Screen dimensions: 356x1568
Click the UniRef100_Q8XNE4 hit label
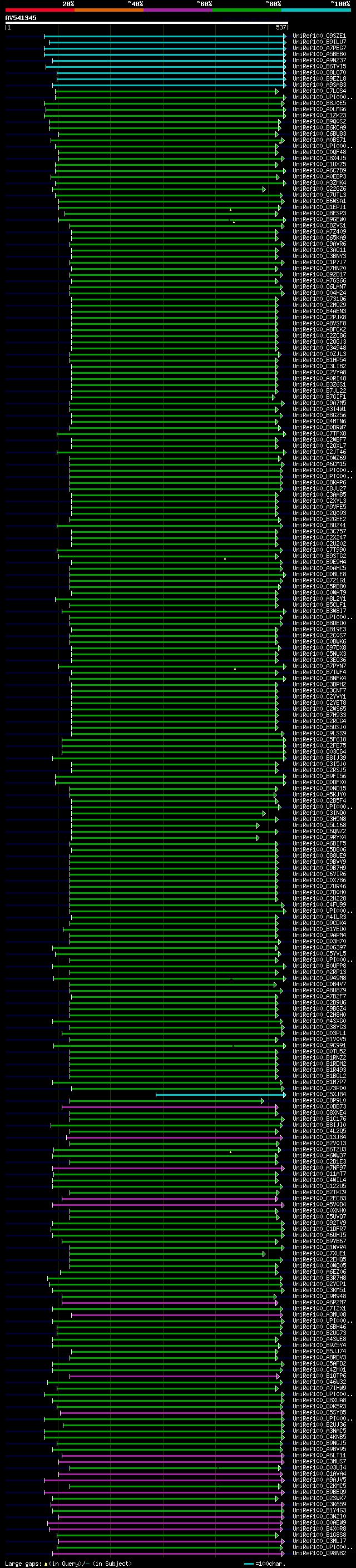click(x=319, y=1112)
